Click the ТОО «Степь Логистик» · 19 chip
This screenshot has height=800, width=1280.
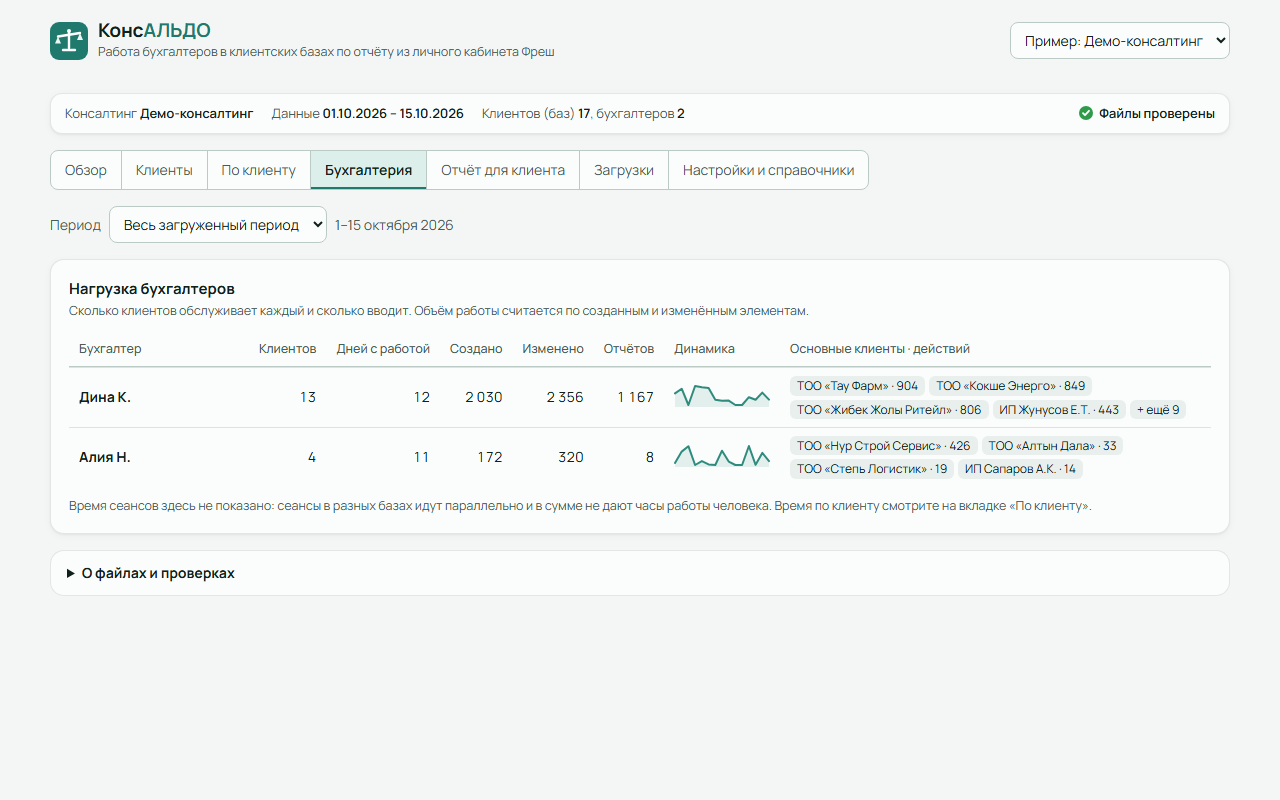pos(872,469)
